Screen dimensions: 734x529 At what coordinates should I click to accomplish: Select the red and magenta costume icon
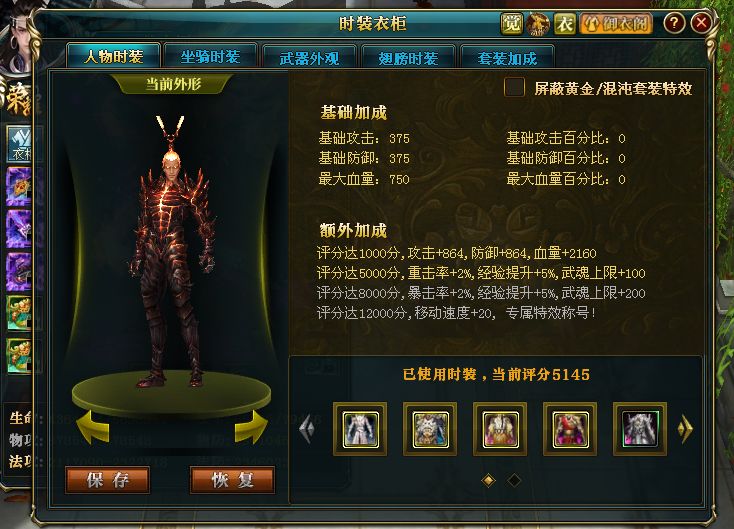coord(570,429)
